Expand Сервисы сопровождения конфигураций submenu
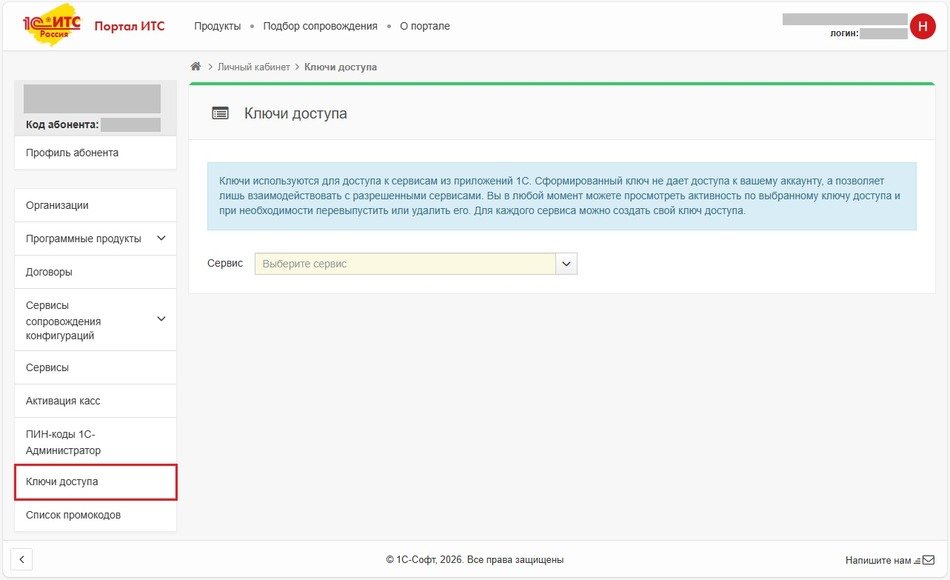Image resolution: width=950 pixels, height=580 pixels. click(x=161, y=319)
